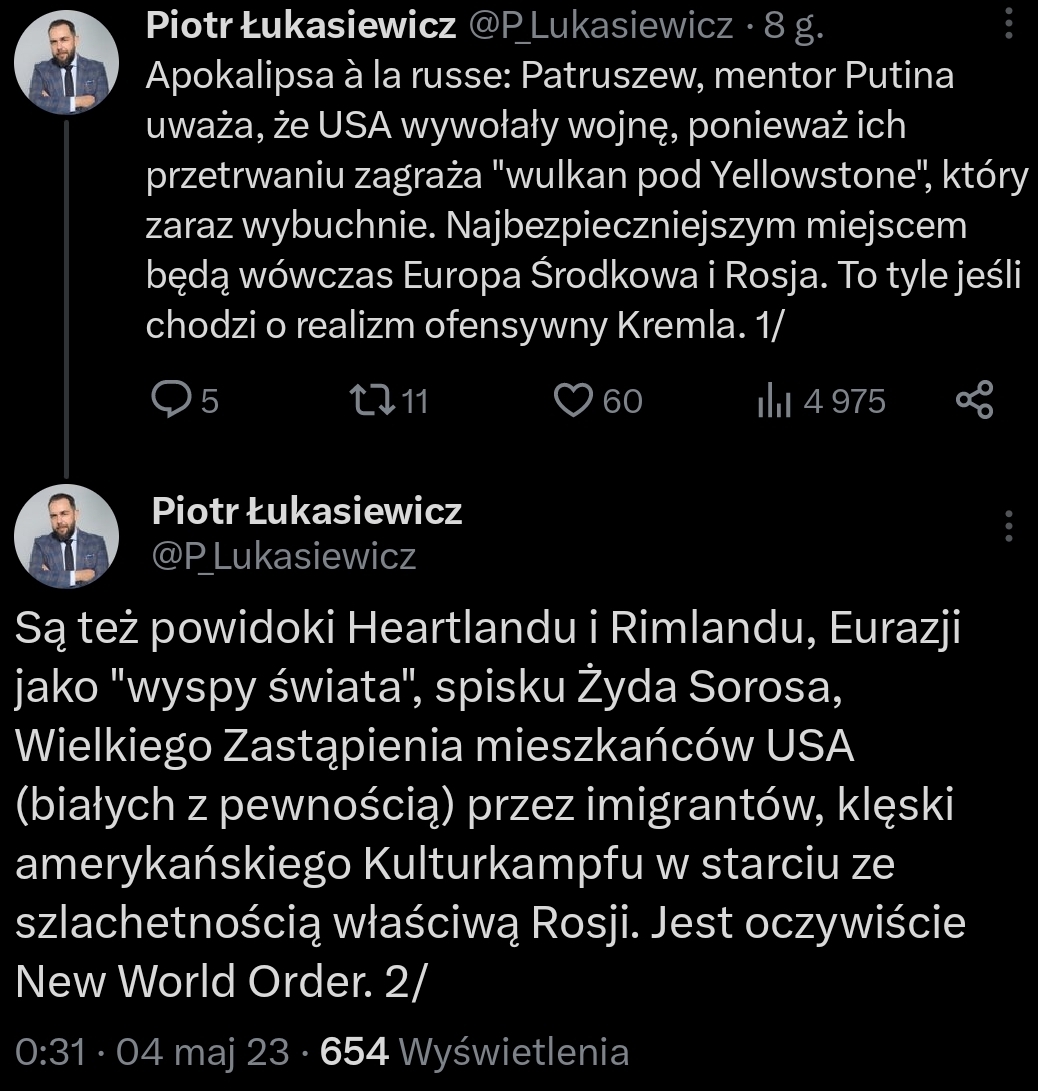Share the first tweet via share icon
This screenshot has height=1091, width=1038.
click(975, 400)
